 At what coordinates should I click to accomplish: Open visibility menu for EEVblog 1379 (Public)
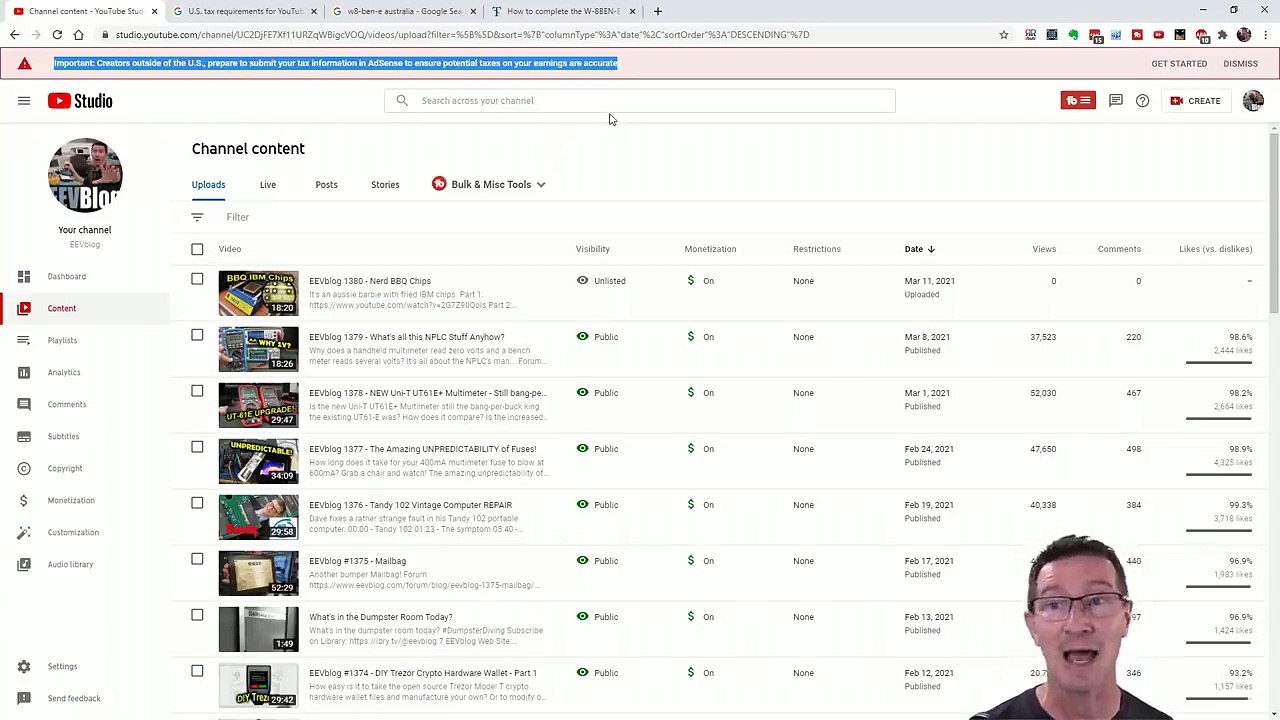(x=598, y=337)
